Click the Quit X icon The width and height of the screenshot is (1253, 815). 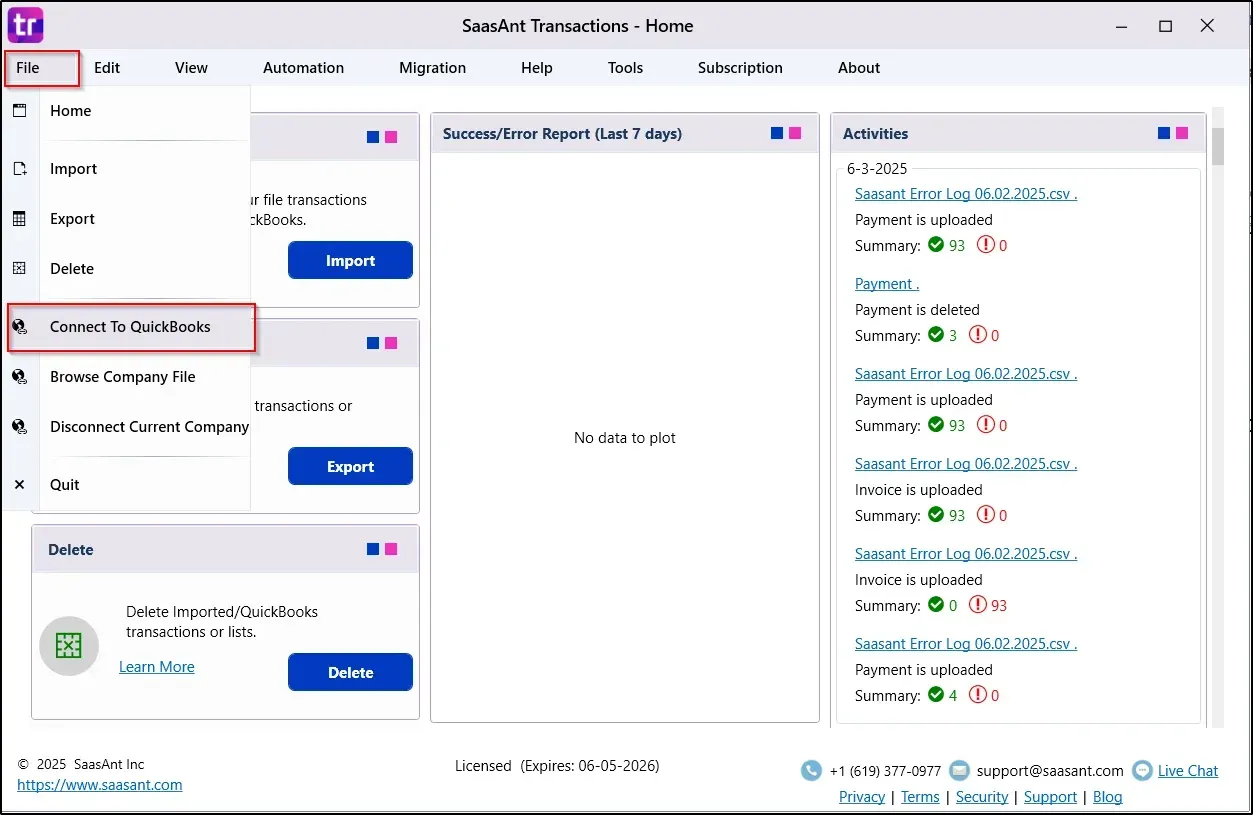19,485
